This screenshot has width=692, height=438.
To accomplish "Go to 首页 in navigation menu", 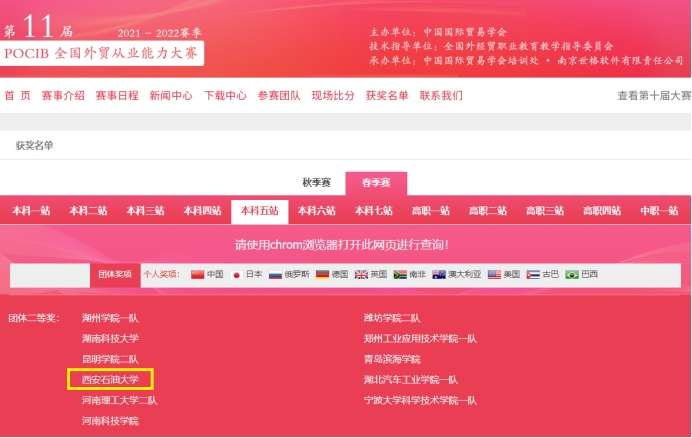I will [17, 96].
